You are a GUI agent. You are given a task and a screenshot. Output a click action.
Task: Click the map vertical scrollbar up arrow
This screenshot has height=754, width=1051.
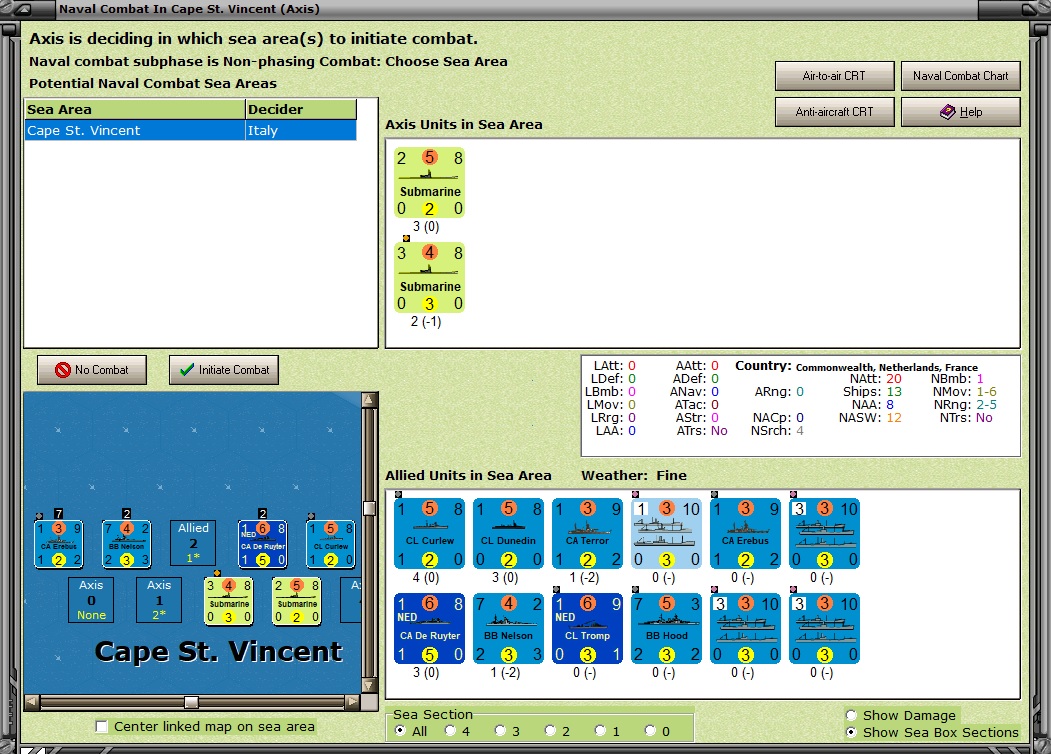(x=369, y=400)
